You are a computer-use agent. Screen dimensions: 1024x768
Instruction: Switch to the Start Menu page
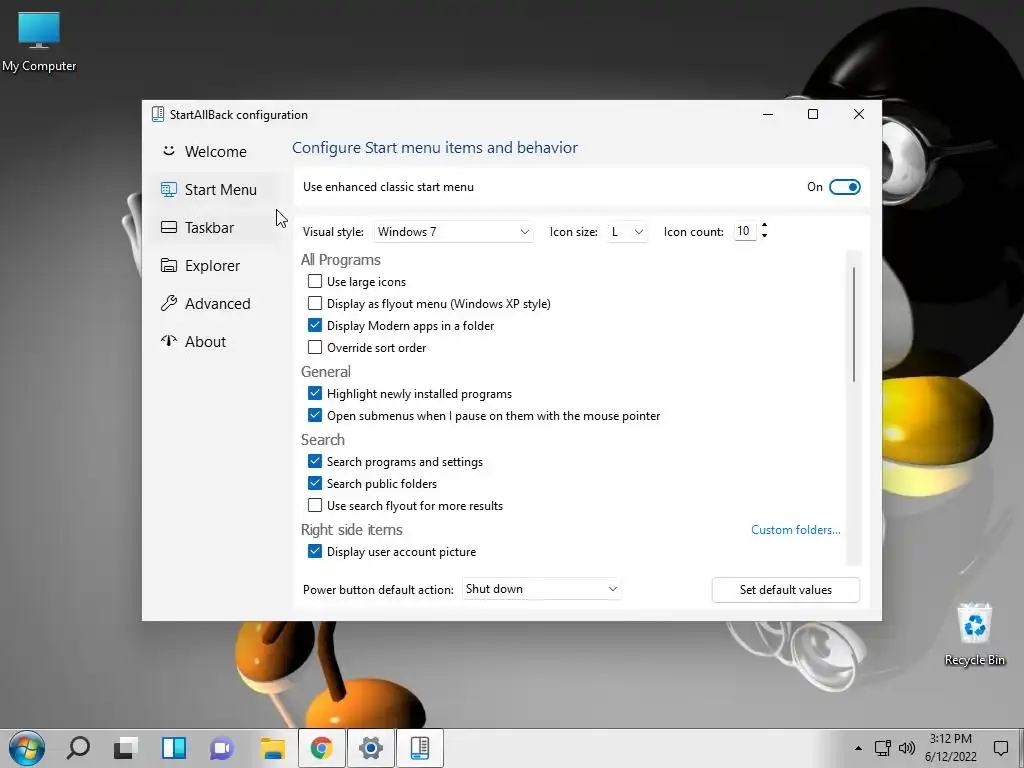click(x=215, y=189)
